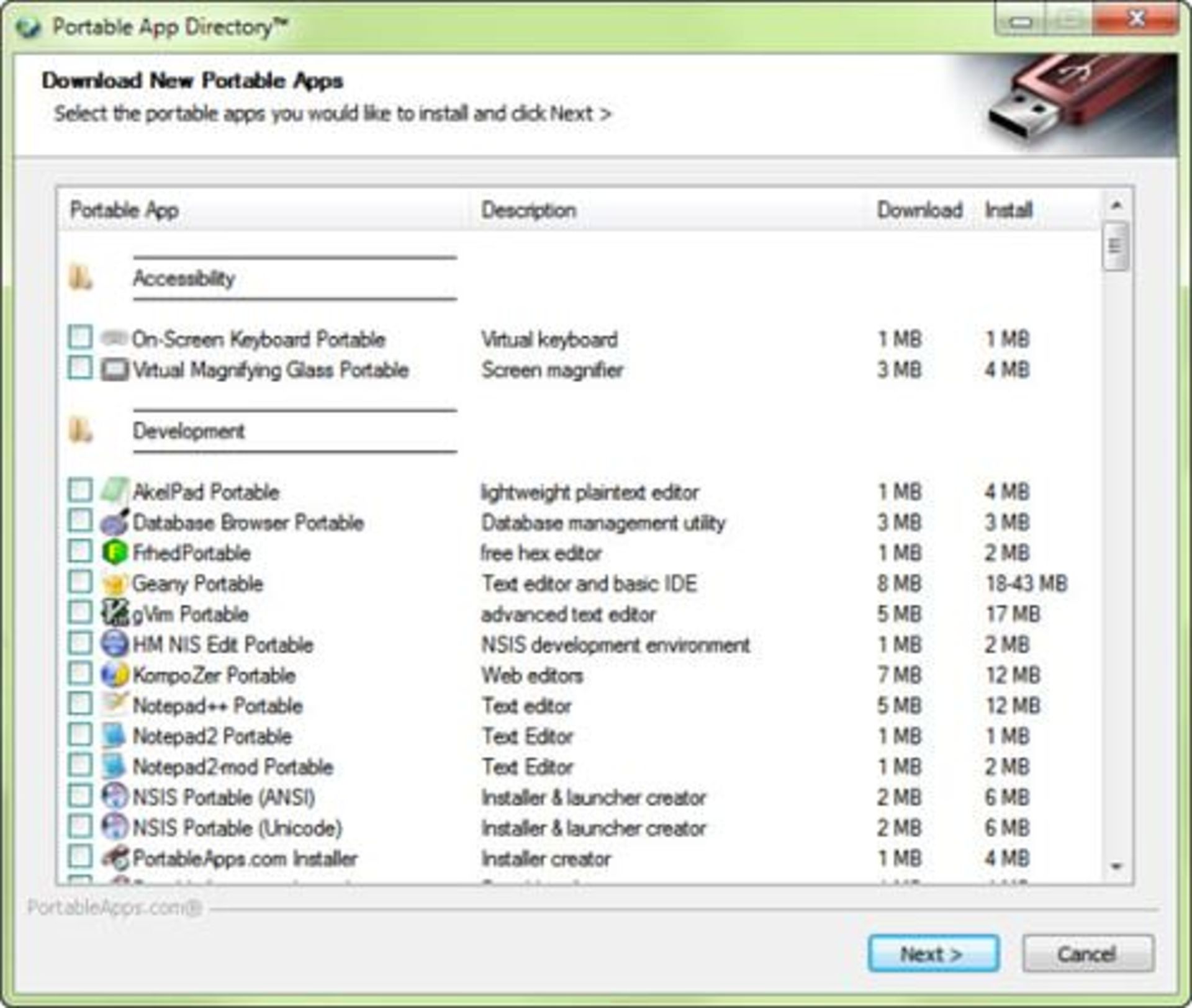Click the scrollbar down arrow
This screenshot has width=1192, height=1008.
coord(1116,866)
